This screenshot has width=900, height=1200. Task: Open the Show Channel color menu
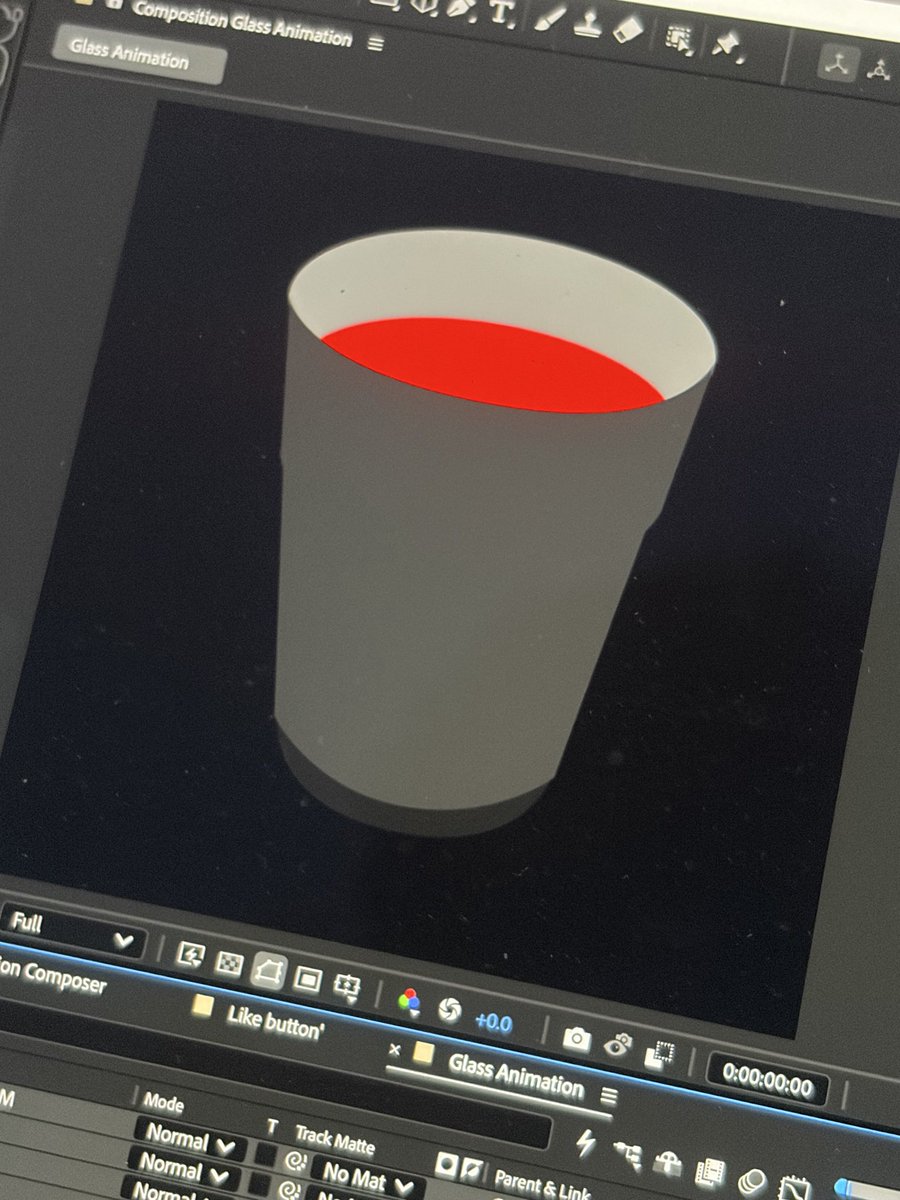(x=409, y=1001)
